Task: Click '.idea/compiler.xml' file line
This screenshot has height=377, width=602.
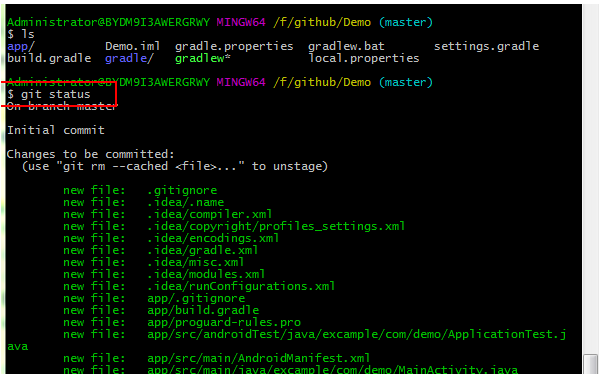Action: pyautogui.click(x=168, y=214)
